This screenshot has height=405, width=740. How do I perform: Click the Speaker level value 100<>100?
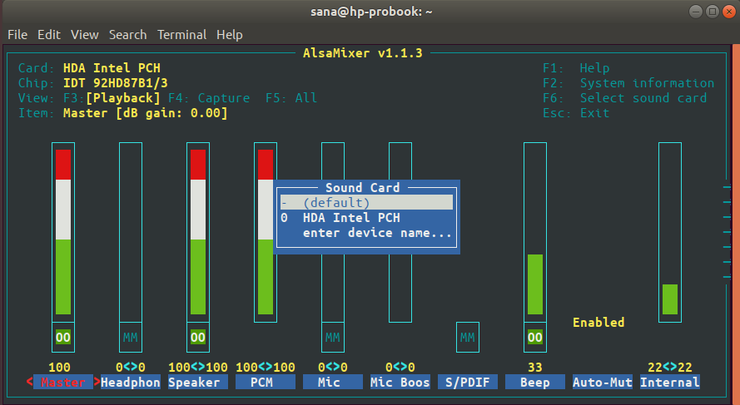pyautogui.click(x=198, y=367)
